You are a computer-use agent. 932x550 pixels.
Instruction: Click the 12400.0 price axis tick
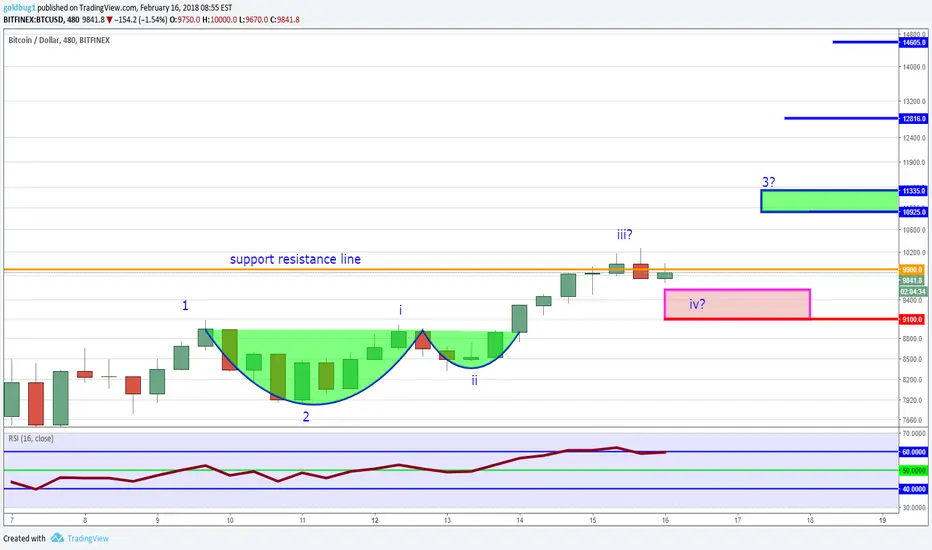pos(914,138)
